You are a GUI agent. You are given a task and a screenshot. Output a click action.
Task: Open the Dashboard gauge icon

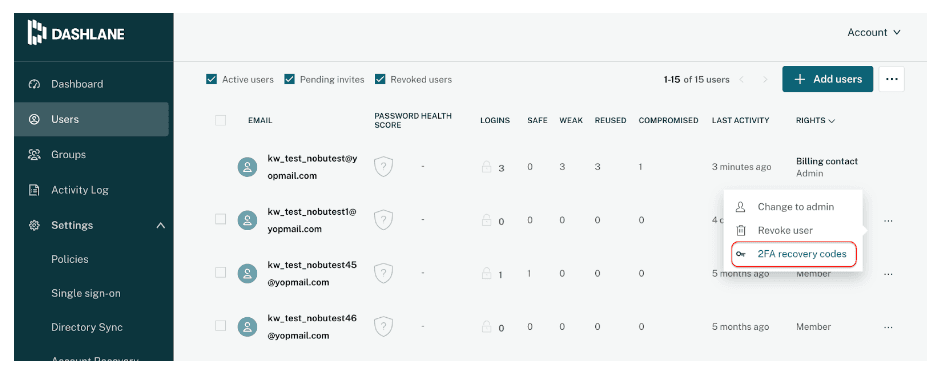34,84
